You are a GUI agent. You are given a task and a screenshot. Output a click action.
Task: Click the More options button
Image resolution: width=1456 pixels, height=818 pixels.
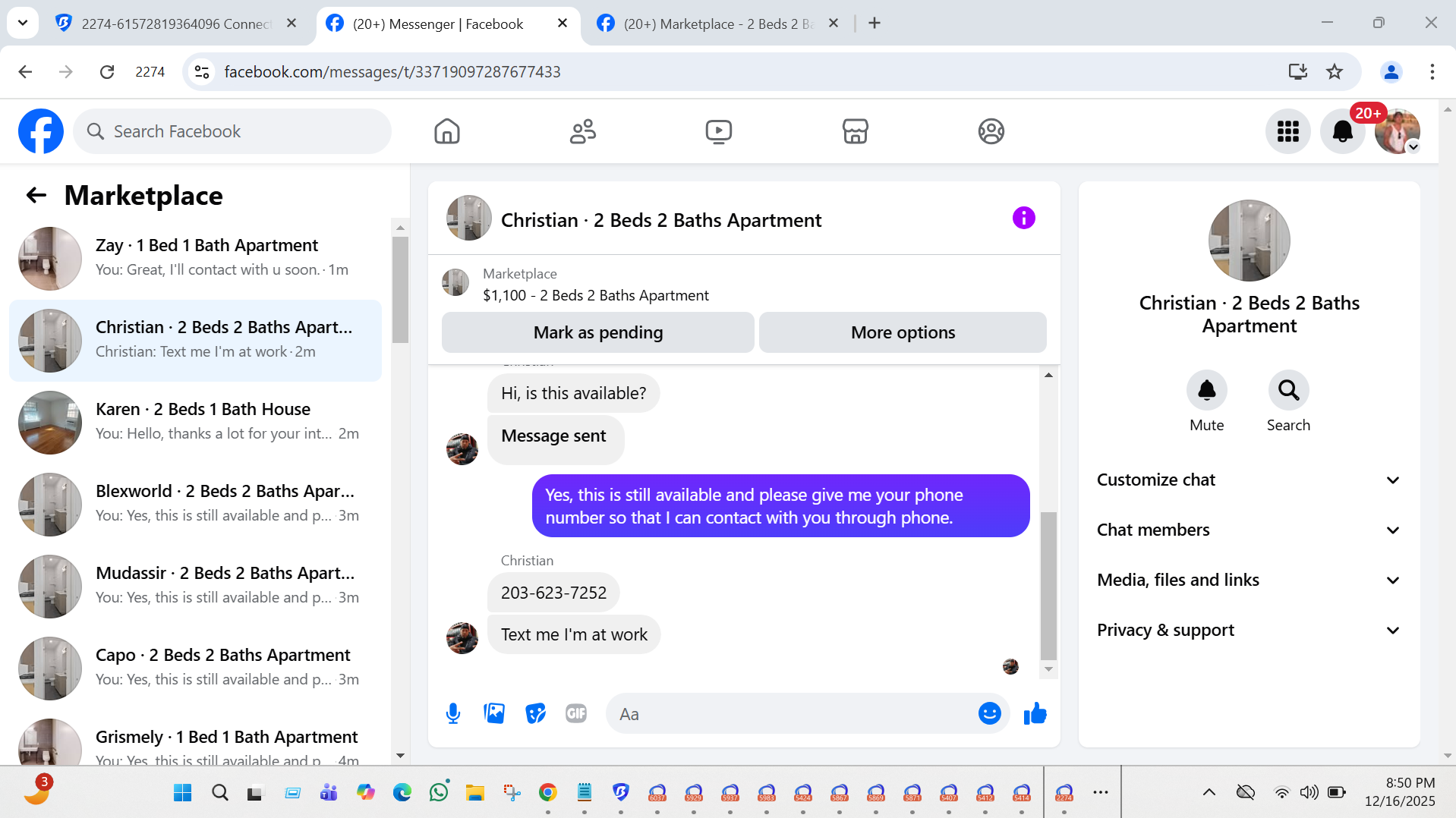point(903,332)
